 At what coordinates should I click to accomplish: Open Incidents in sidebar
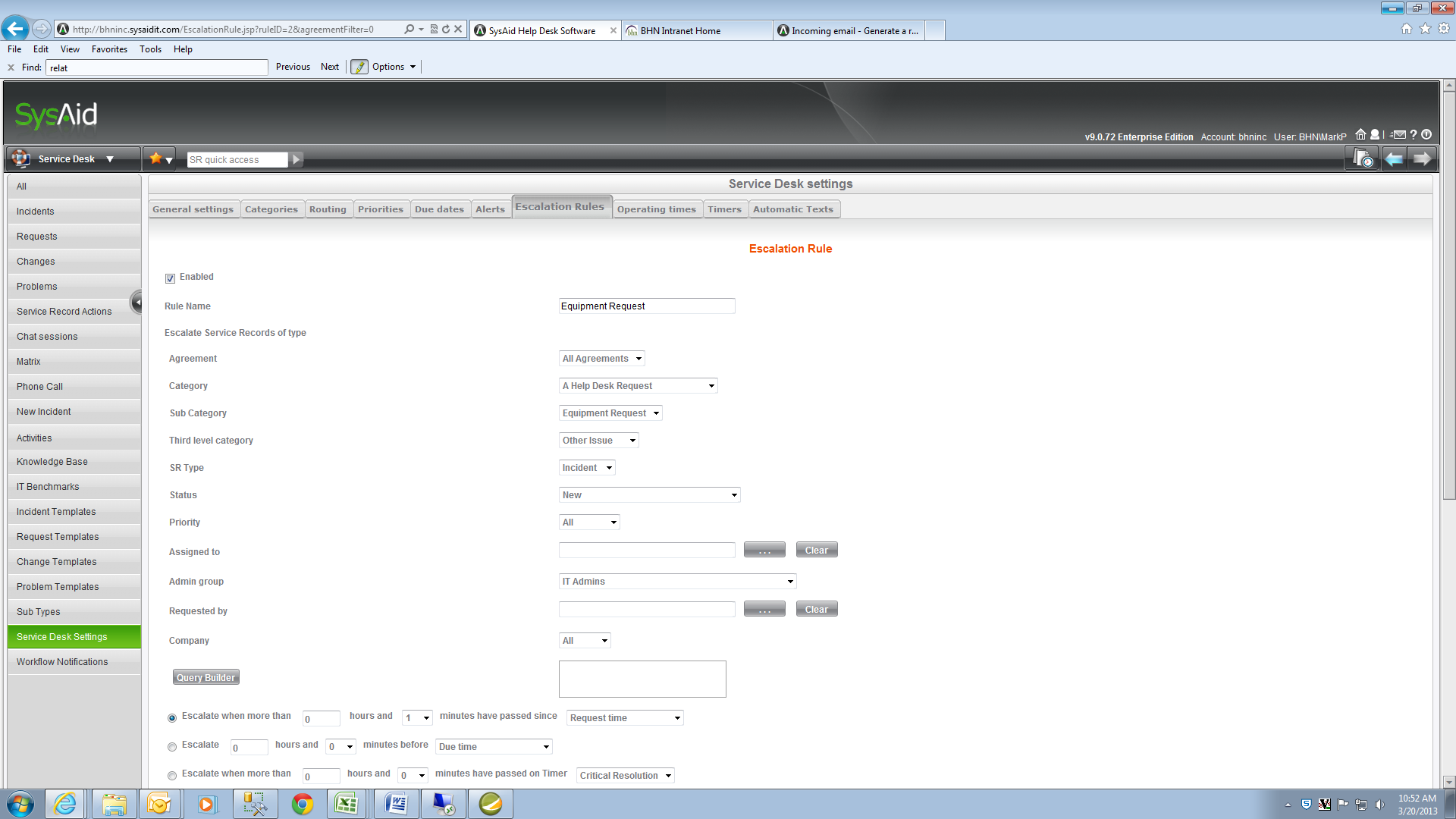click(x=74, y=212)
